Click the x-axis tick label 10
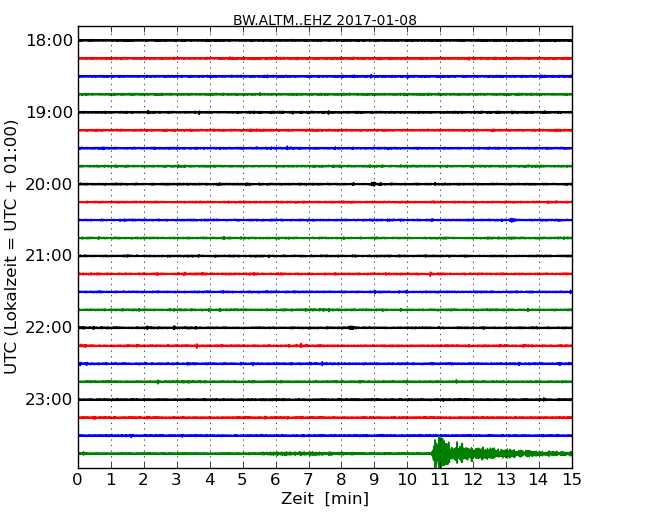650x520 pixels. coord(407,480)
